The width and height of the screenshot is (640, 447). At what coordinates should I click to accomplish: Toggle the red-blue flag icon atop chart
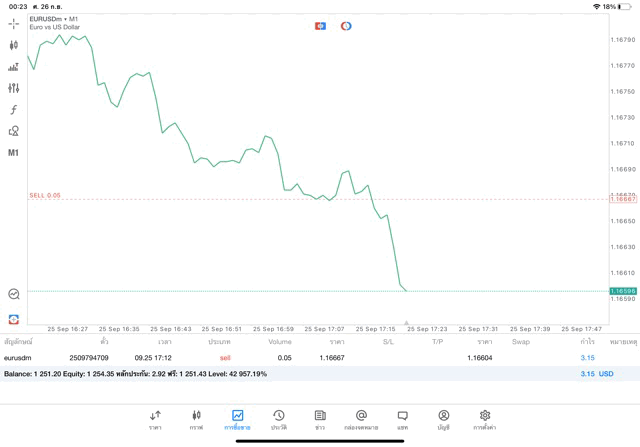pos(320,26)
